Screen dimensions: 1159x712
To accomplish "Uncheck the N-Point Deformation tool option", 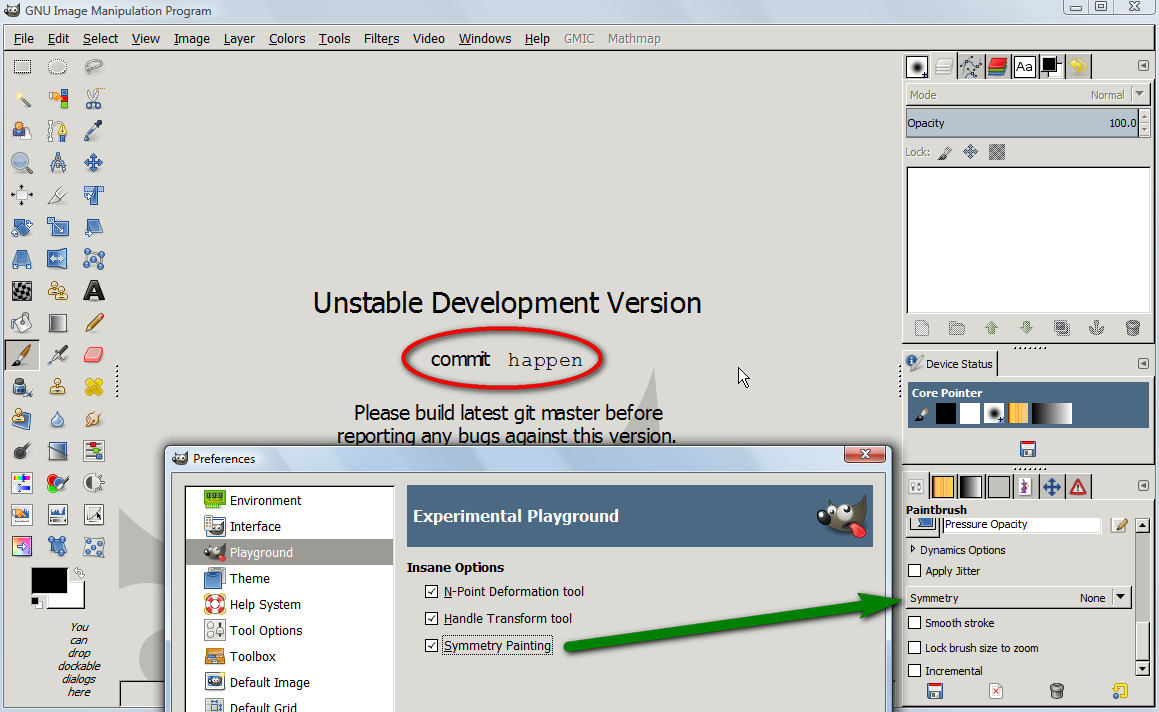I will pyautogui.click(x=432, y=591).
